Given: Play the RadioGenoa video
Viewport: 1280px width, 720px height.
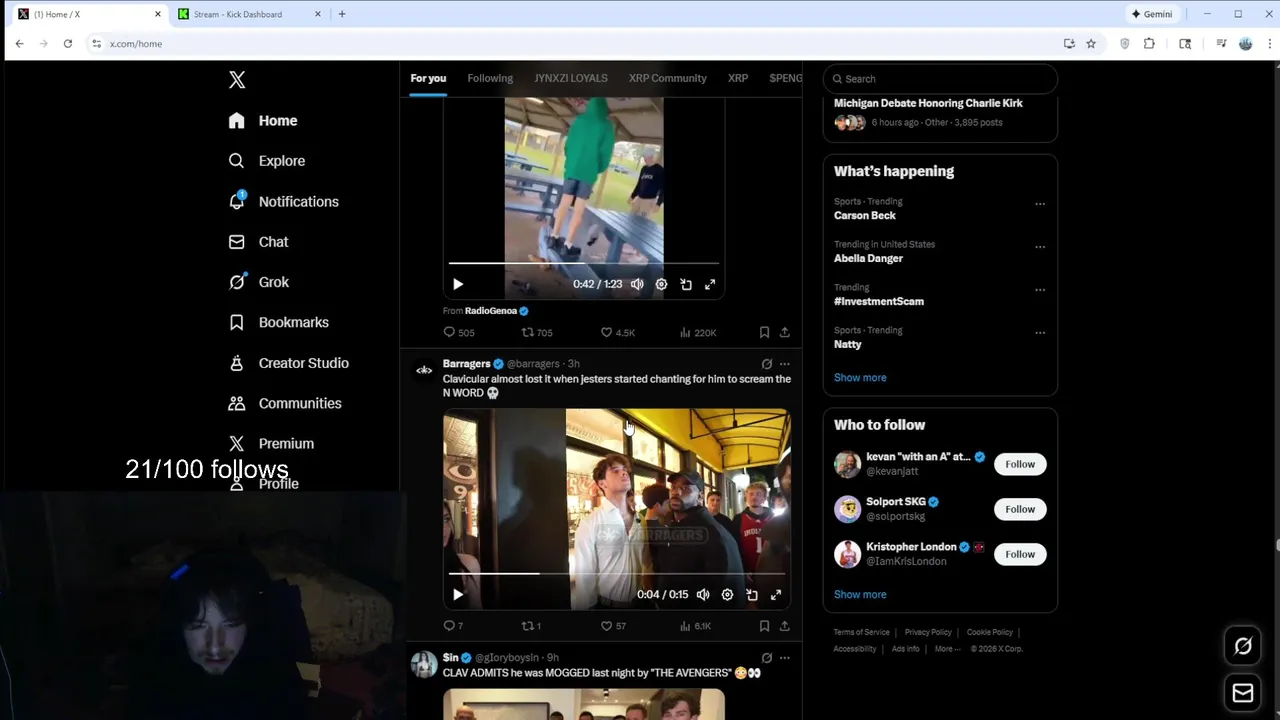Looking at the screenshot, I should [458, 284].
